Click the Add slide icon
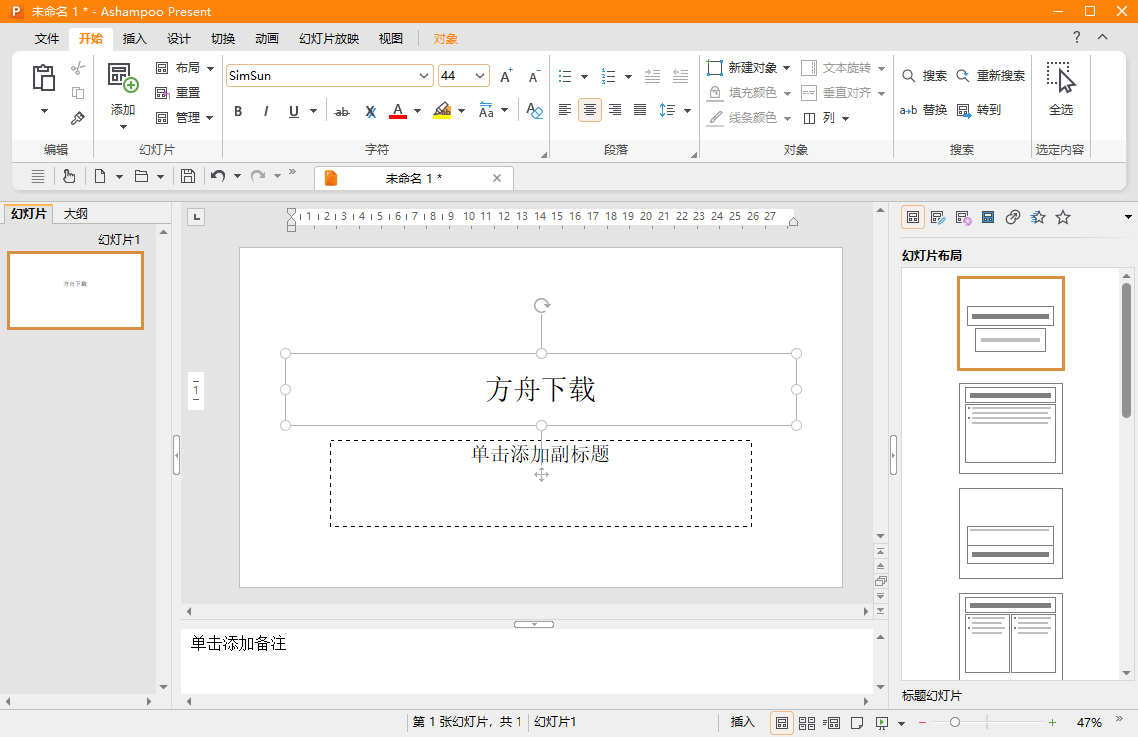This screenshot has height=737, width=1138. [x=123, y=77]
